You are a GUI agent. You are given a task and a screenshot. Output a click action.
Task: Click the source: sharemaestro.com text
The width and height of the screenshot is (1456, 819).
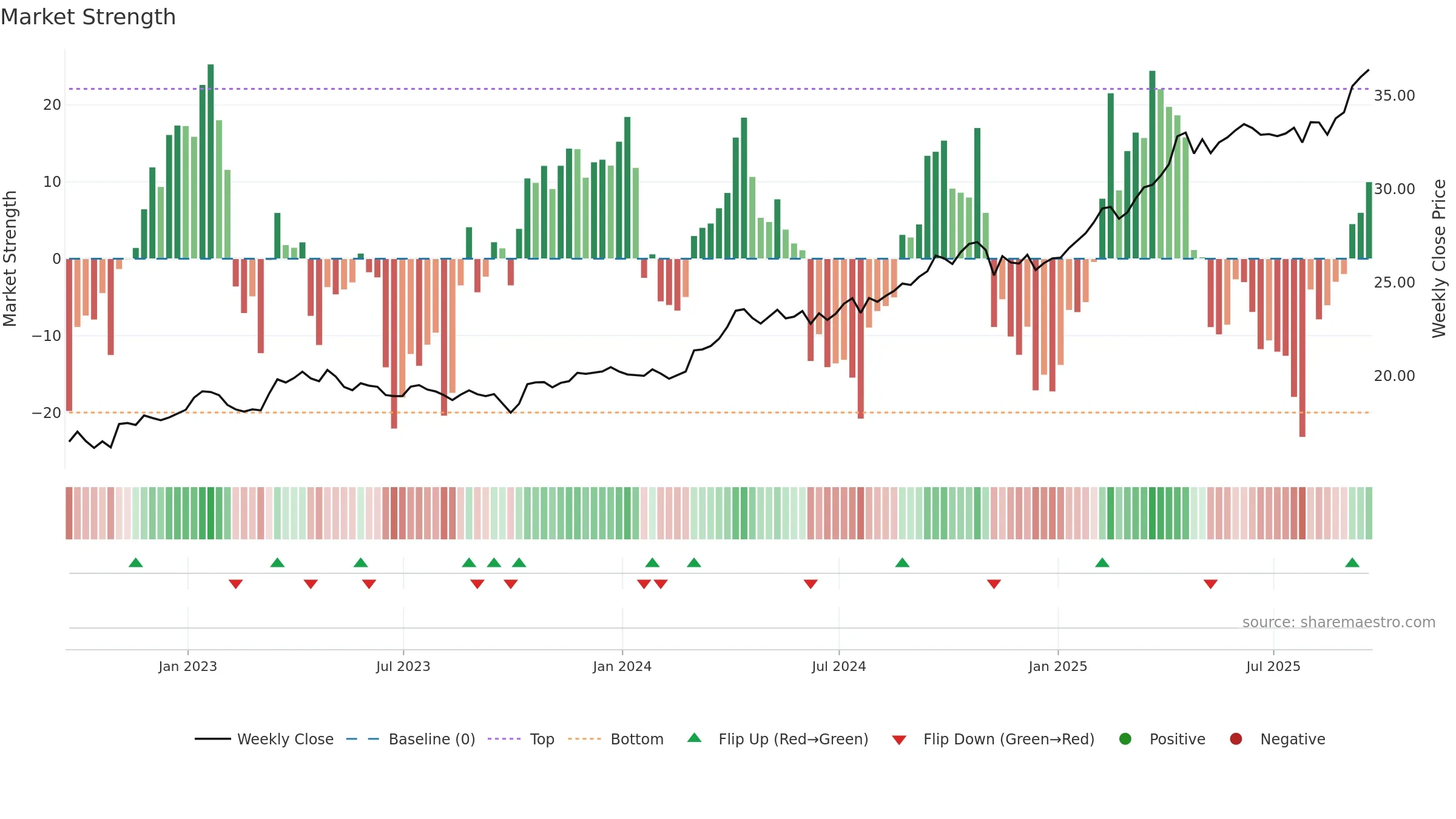[x=1339, y=622]
